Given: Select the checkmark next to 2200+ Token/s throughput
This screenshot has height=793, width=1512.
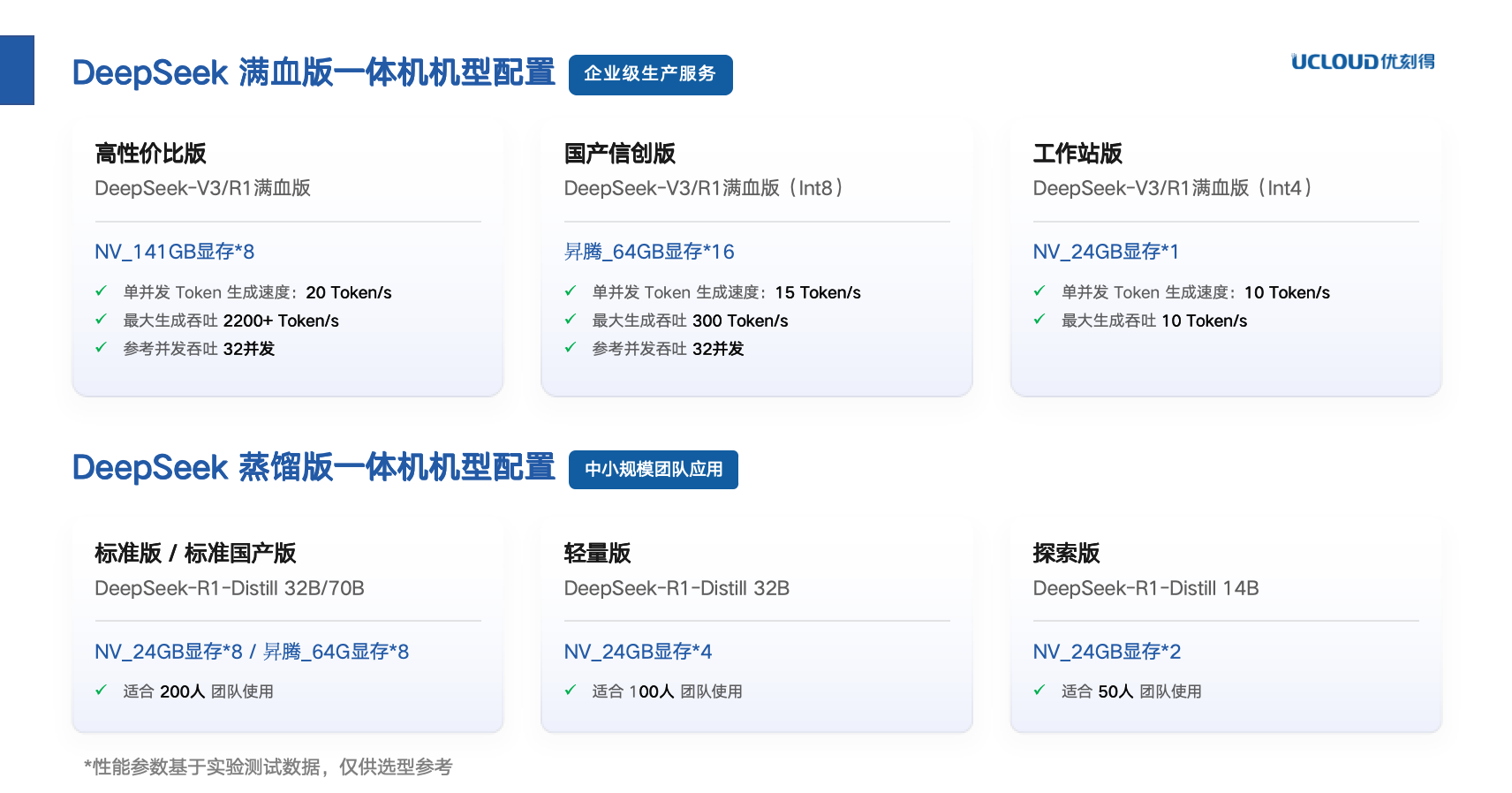Looking at the screenshot, I should point(101,319).
